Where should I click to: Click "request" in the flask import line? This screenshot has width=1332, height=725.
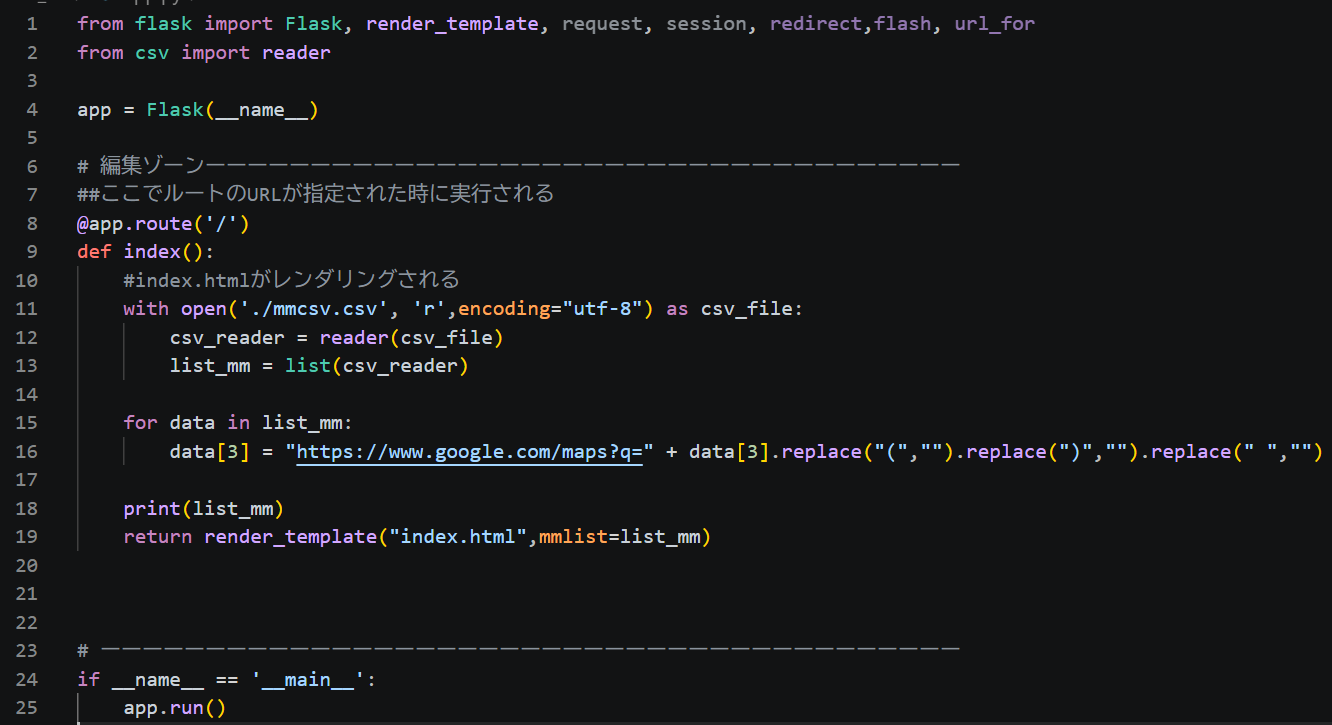(603, 23)
